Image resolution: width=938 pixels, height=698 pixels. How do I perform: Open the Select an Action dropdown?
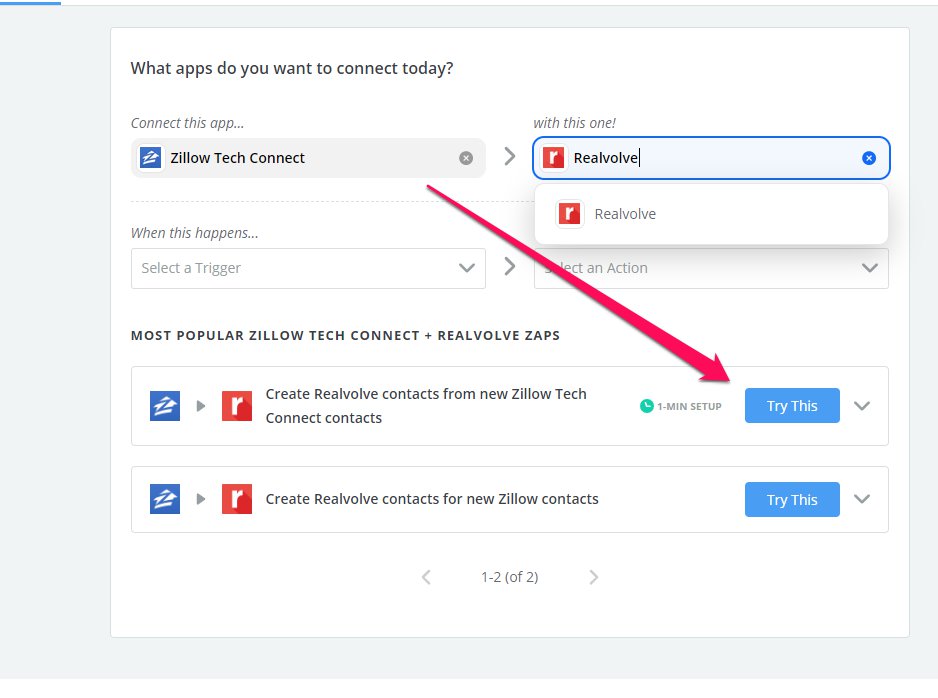711,268
